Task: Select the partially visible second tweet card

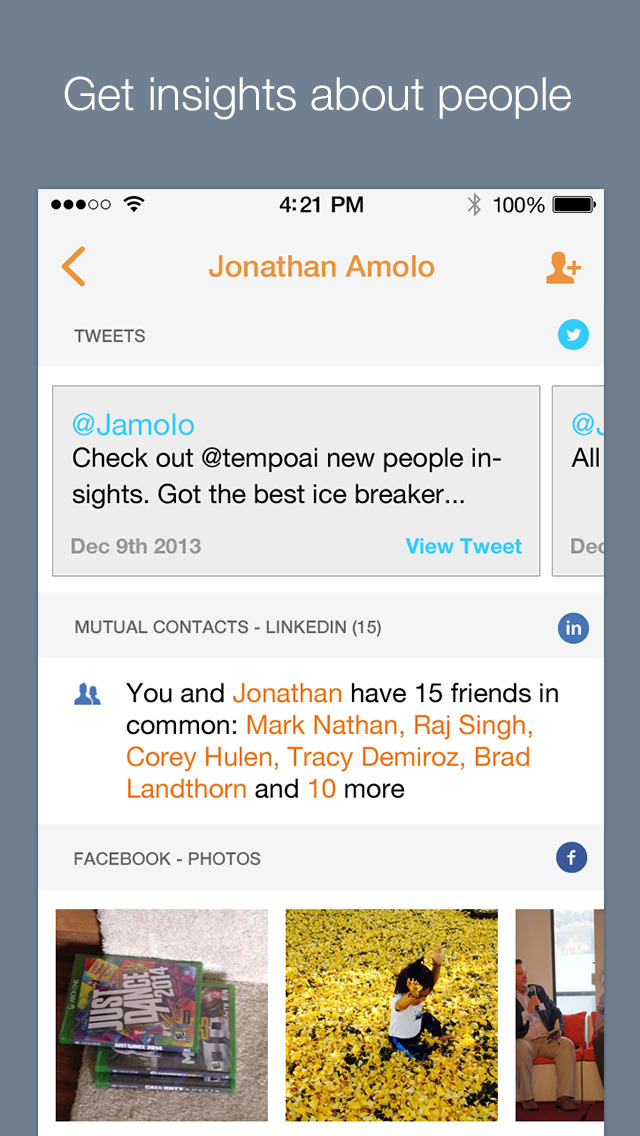Action: (x=578, y=481)
